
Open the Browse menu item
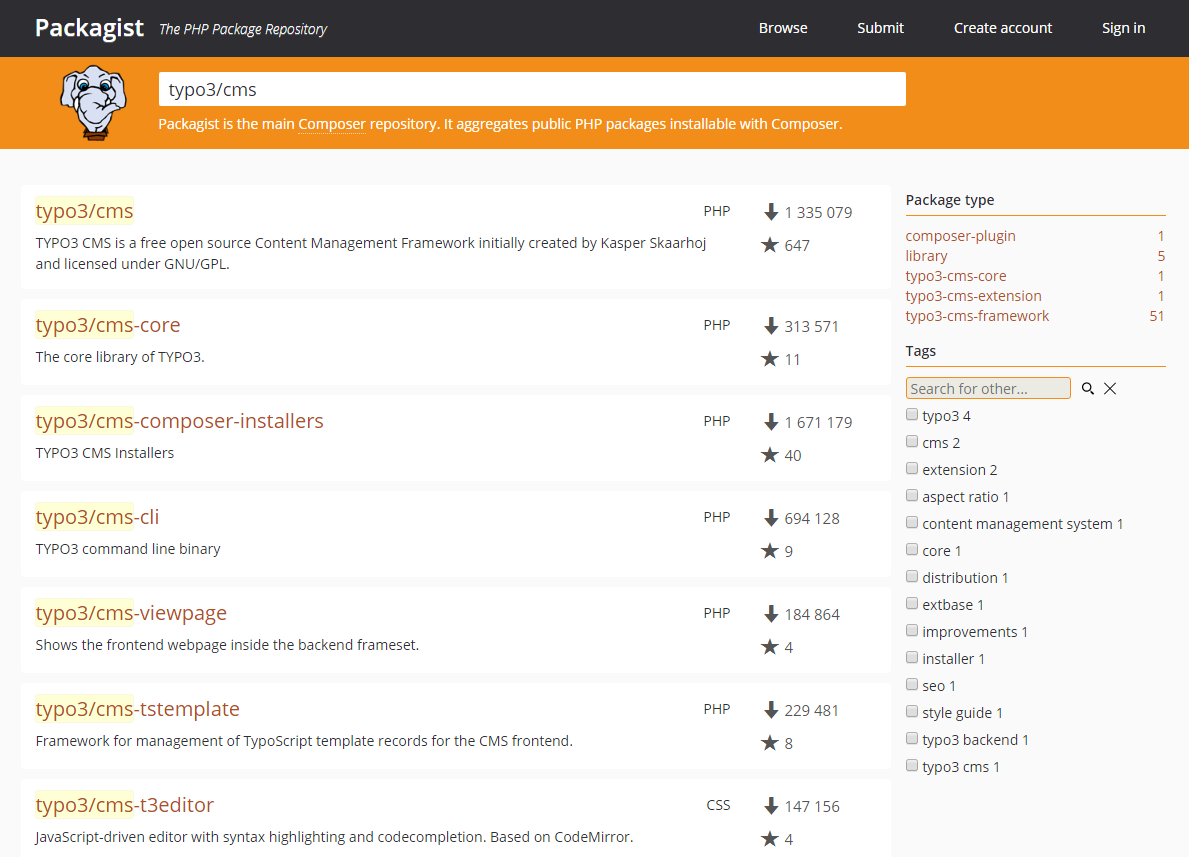(783, 28)
